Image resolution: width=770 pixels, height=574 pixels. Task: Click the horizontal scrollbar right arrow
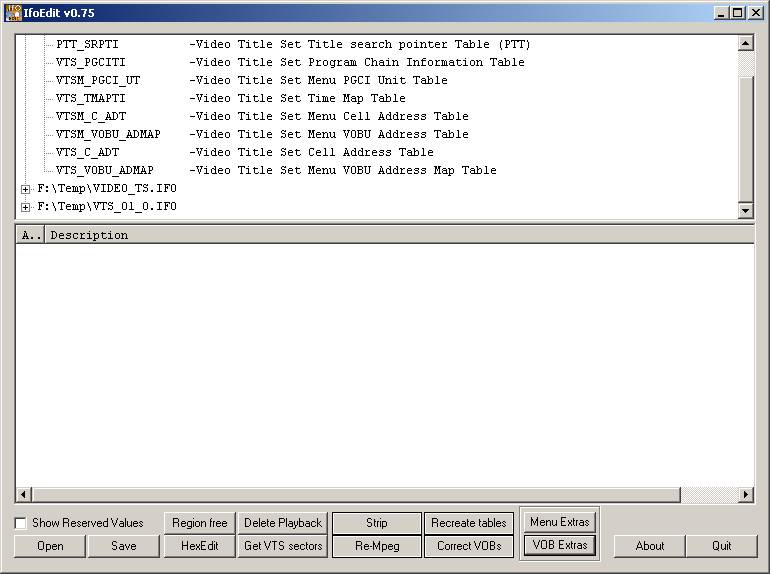coord(746,494)
